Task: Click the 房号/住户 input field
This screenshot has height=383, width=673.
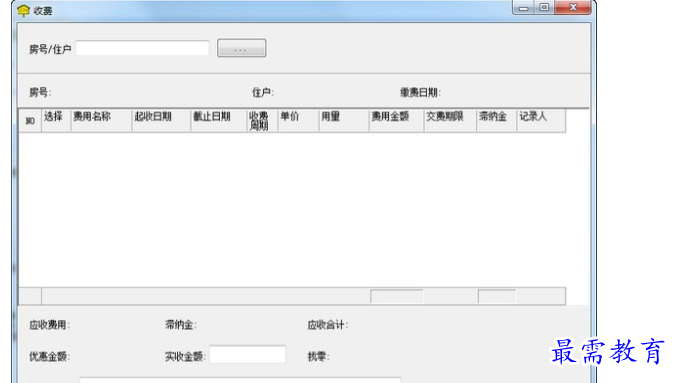Action: click(x=142, y=48)
